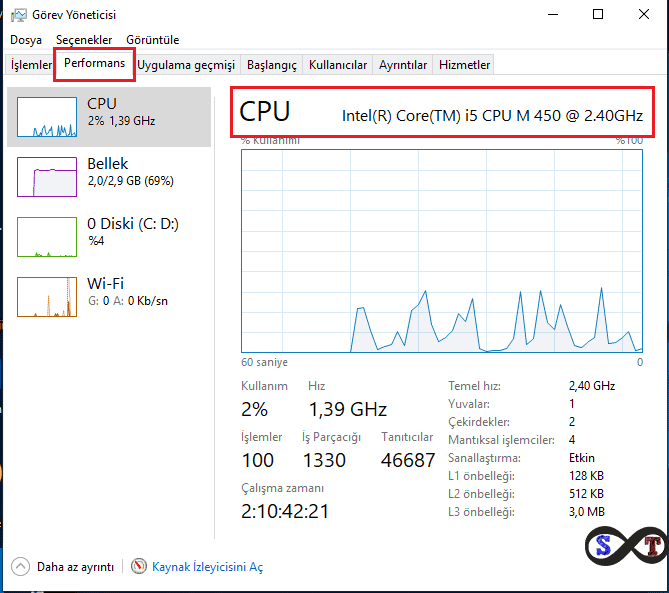669x593 pixels.
Task: Click the Kaynak İzleyicisi resource monitor icon
Action: click(139, 567)
